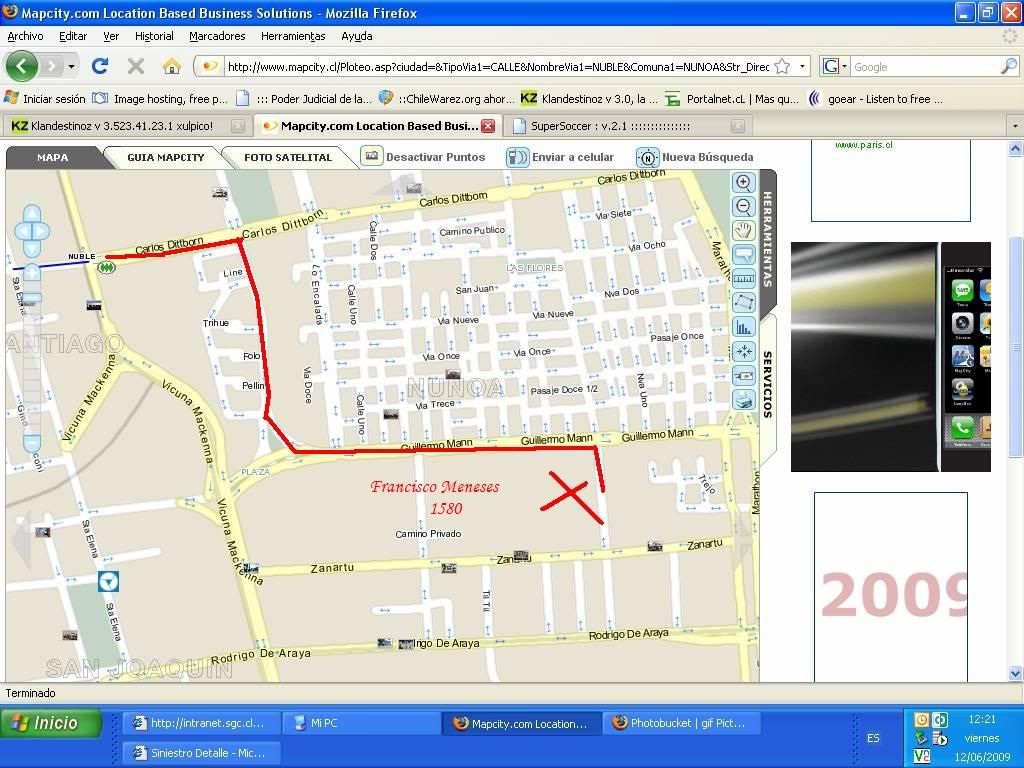The height and width of the screenshot is (768, 1024).
Task: Select the zoom-out magnifier map tool
Action: click(744, 207)
